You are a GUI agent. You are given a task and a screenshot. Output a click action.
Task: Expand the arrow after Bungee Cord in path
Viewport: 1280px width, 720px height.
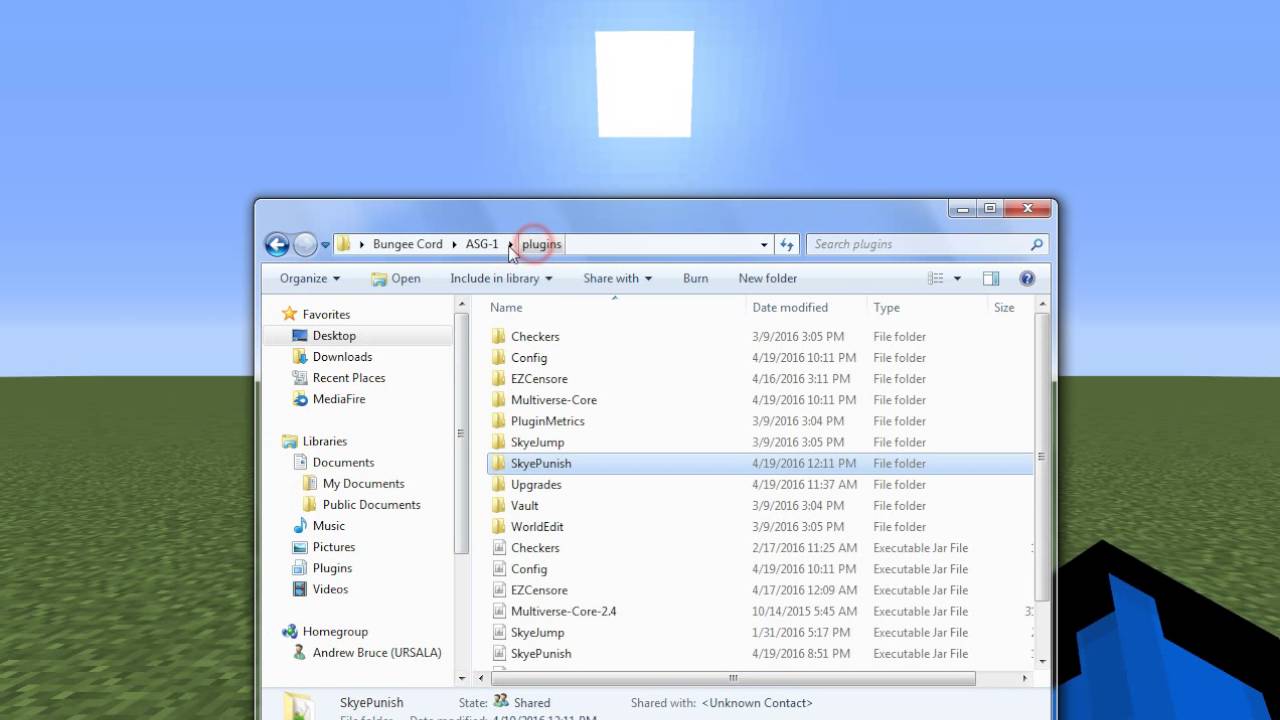click(454, 244)
